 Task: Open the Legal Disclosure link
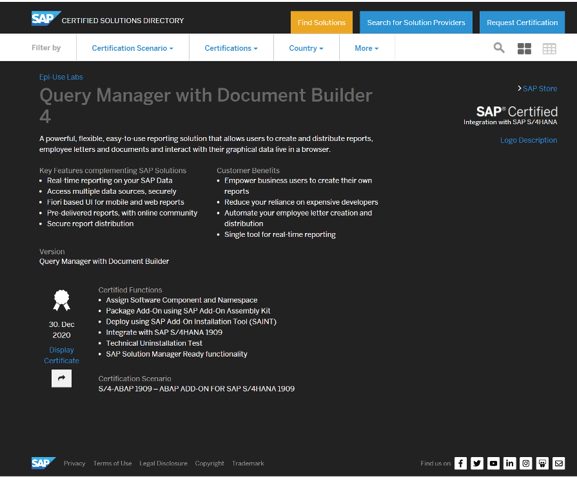point(163,463)
